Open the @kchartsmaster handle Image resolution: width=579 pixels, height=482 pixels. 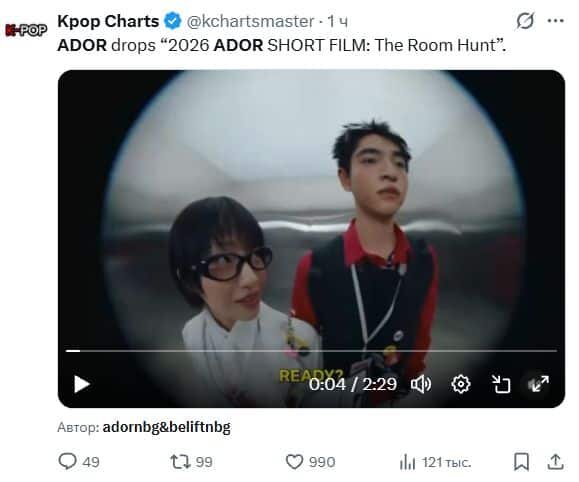point(250,21)
